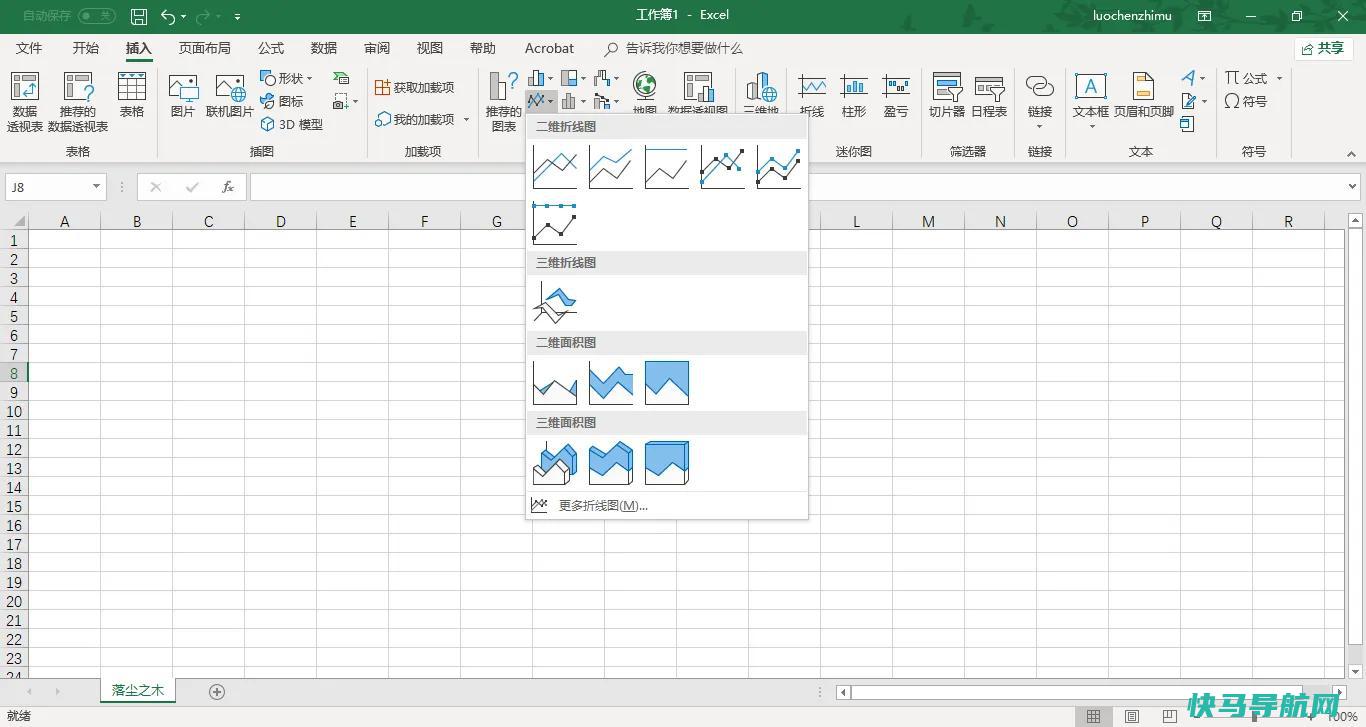Switch to the Data (数据) tab

(324, 48)
